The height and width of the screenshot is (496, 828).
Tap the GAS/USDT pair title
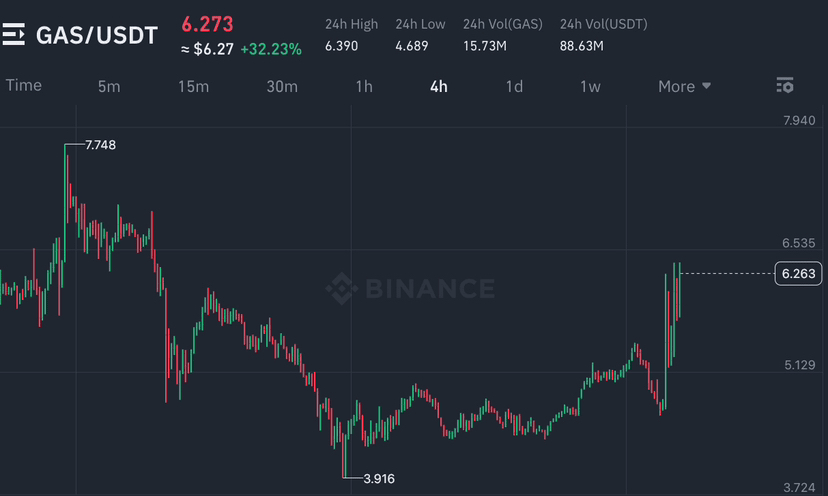point(97,35)
